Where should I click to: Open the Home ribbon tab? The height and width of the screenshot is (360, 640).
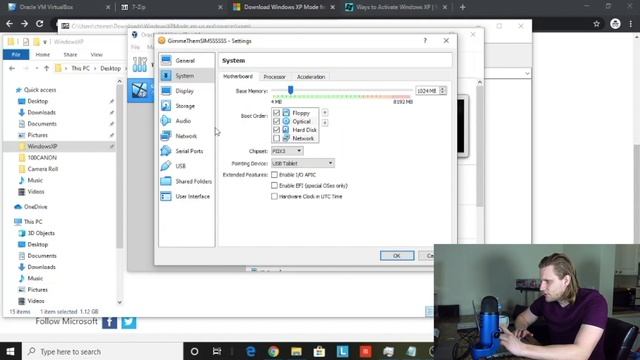coord(42,54)
